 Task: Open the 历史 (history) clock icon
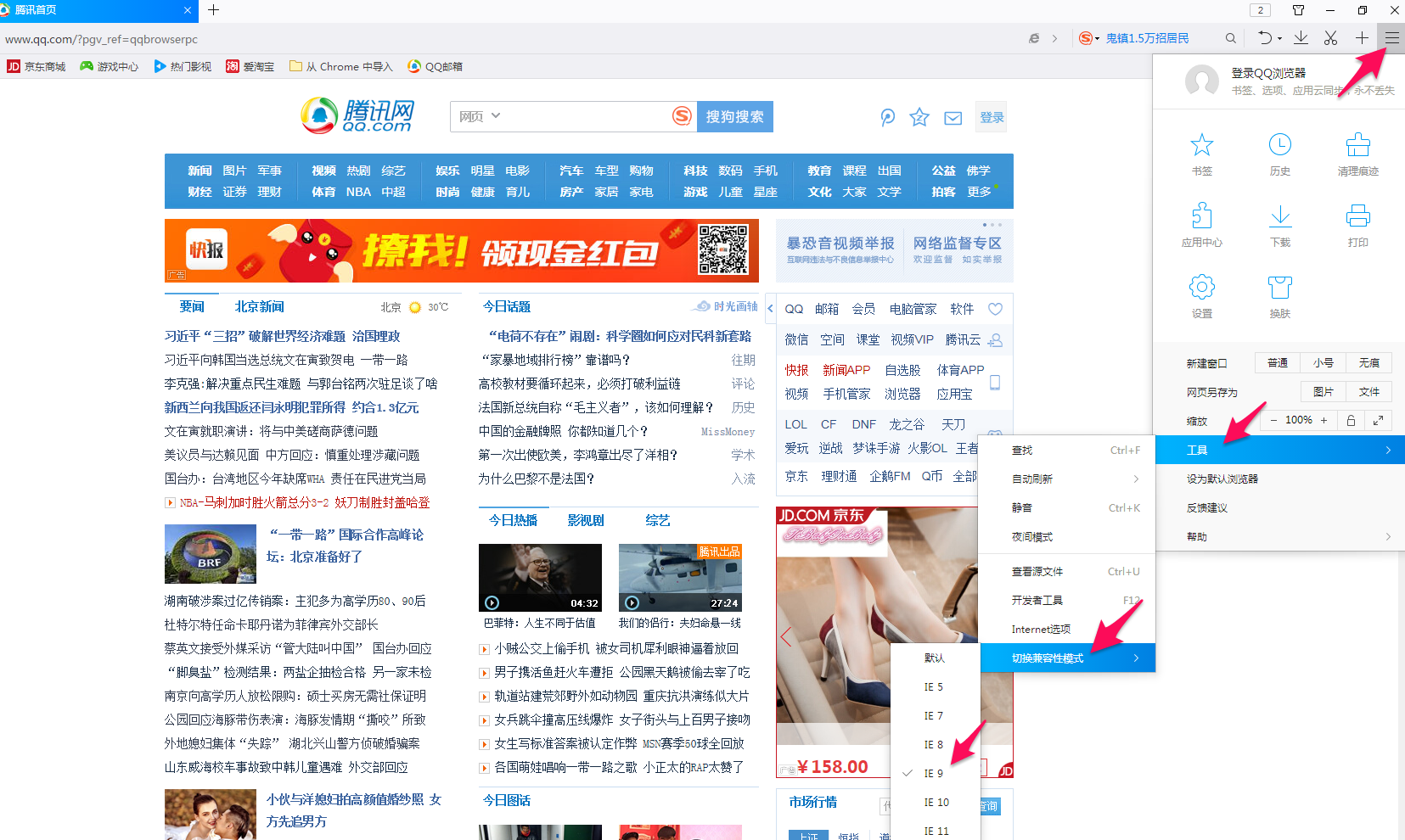pos(1279,145)
